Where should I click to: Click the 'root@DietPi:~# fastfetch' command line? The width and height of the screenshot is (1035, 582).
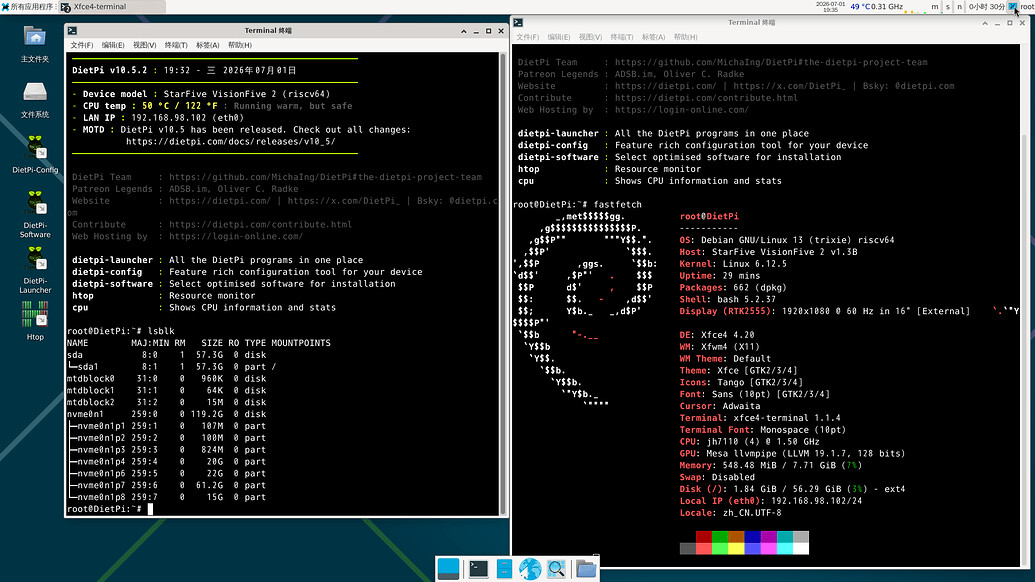click(x=577, y=204)
